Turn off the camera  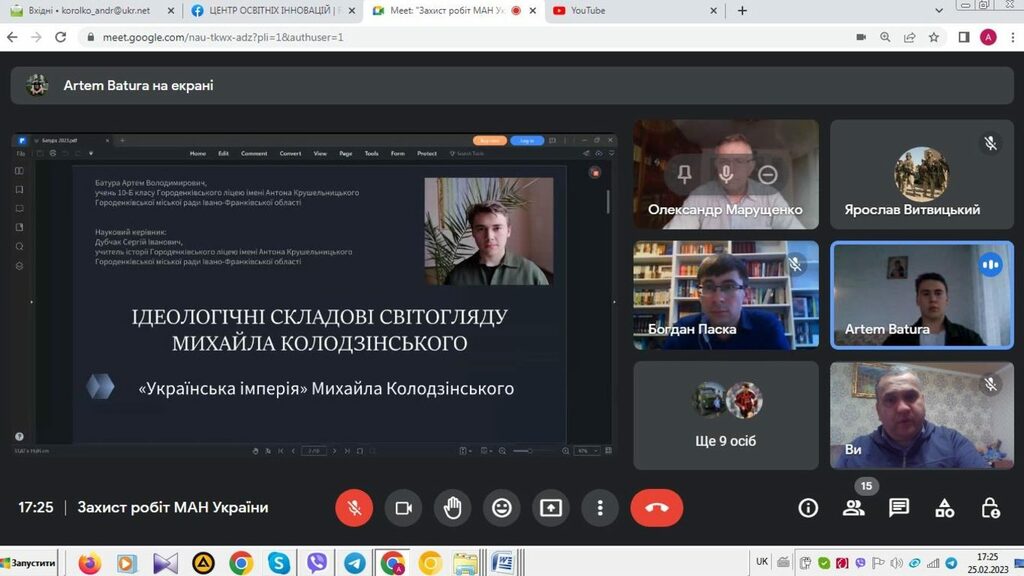point(403,508)
